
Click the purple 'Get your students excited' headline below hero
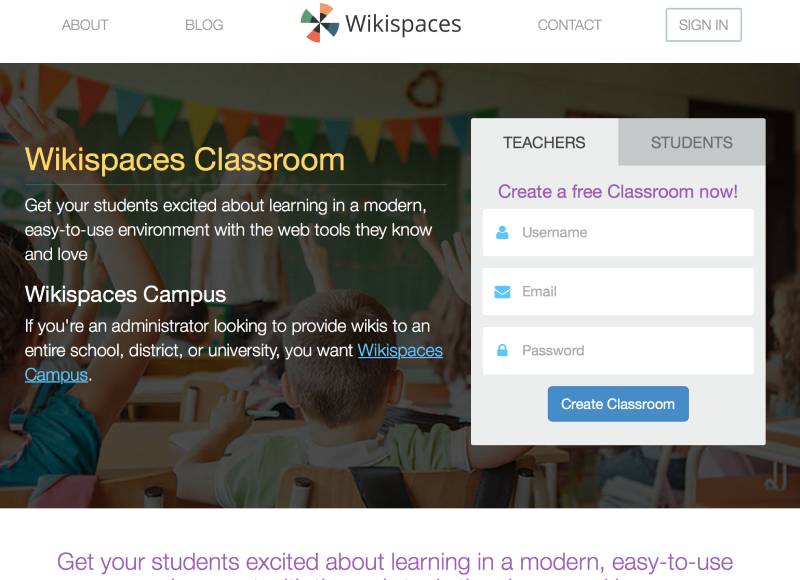pos(395,565)
